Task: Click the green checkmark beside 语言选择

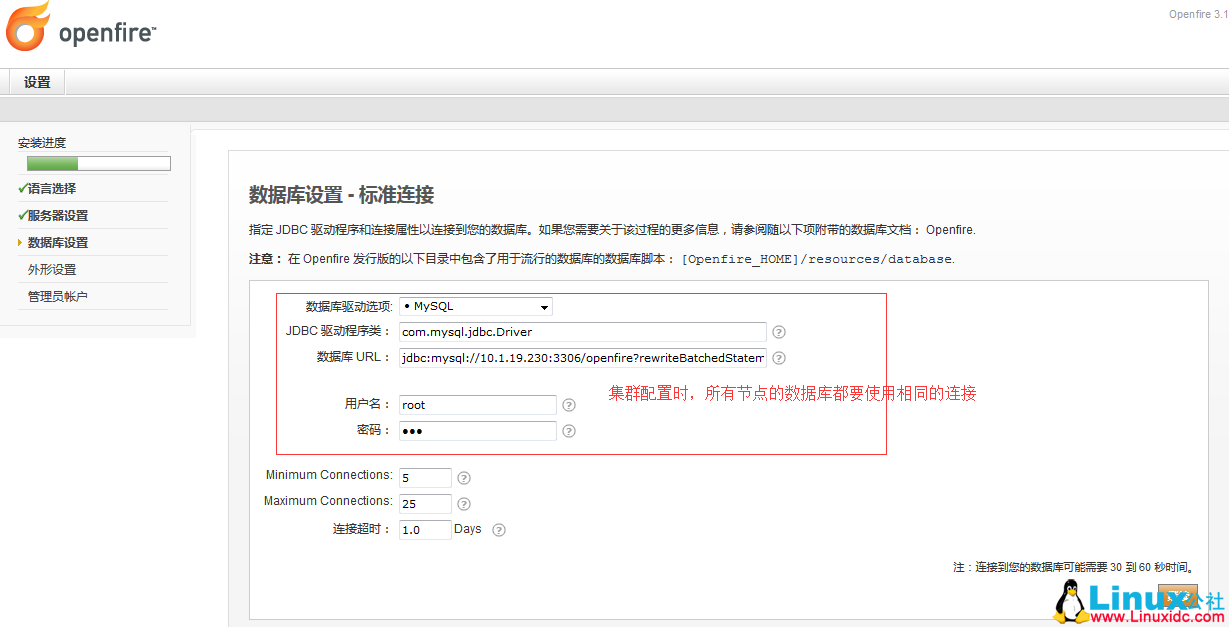Action: (22, 187)
